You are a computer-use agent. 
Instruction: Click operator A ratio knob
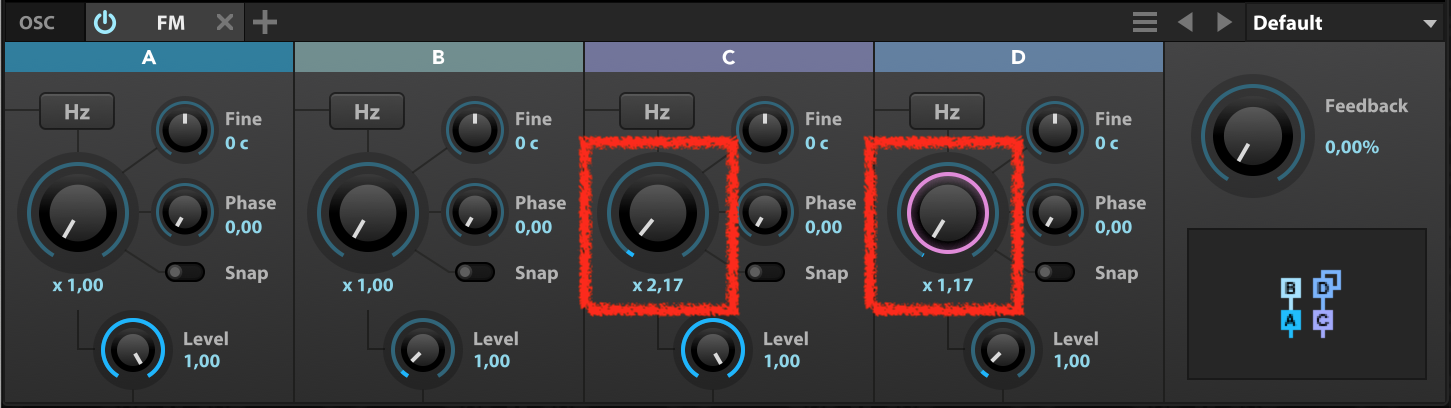(x=78, y=214)
